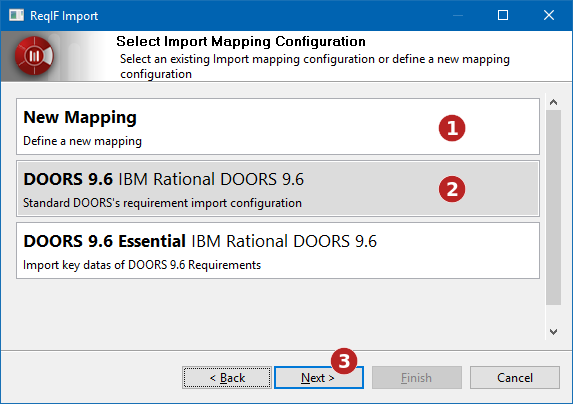Click the scrollbar up arrow
The width and height of the screenshot is (573, 404).
(x=553, y=102)
